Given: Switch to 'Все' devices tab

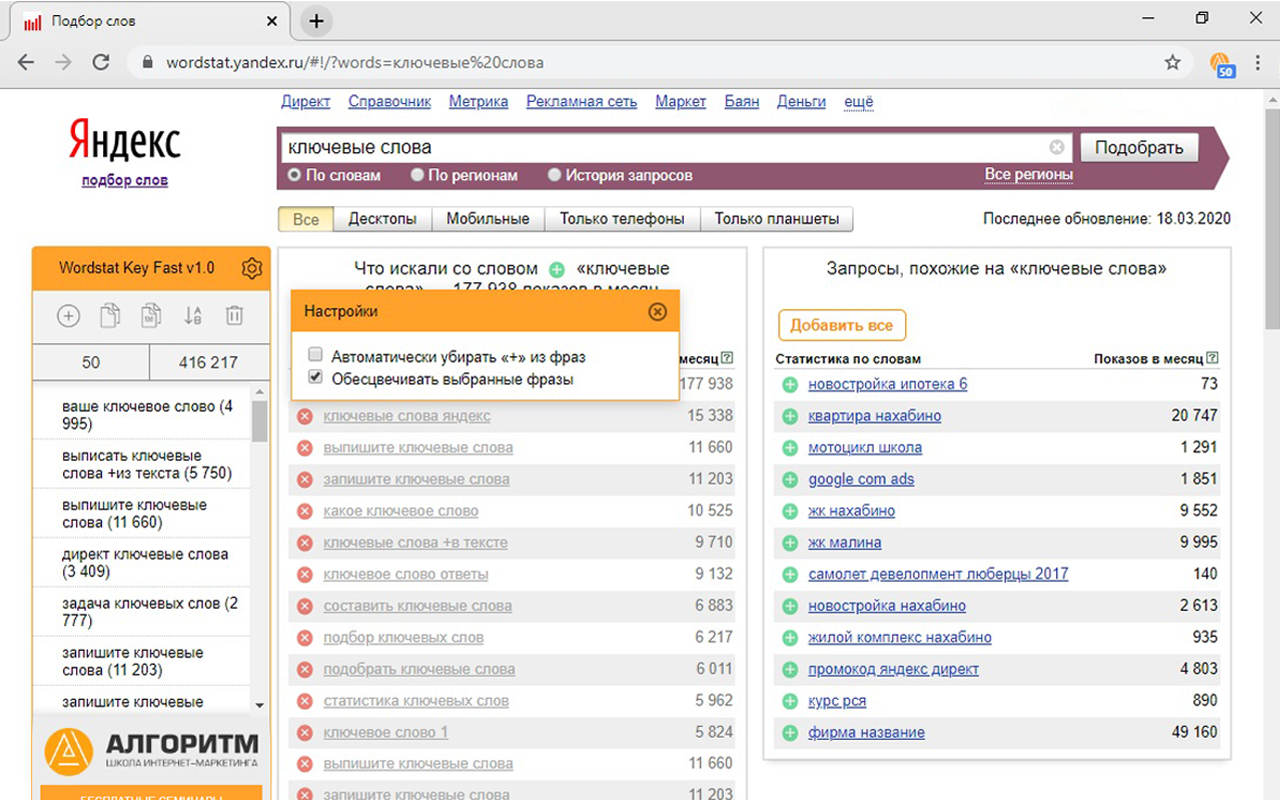Looking at the screenshot, I should 306,219.
